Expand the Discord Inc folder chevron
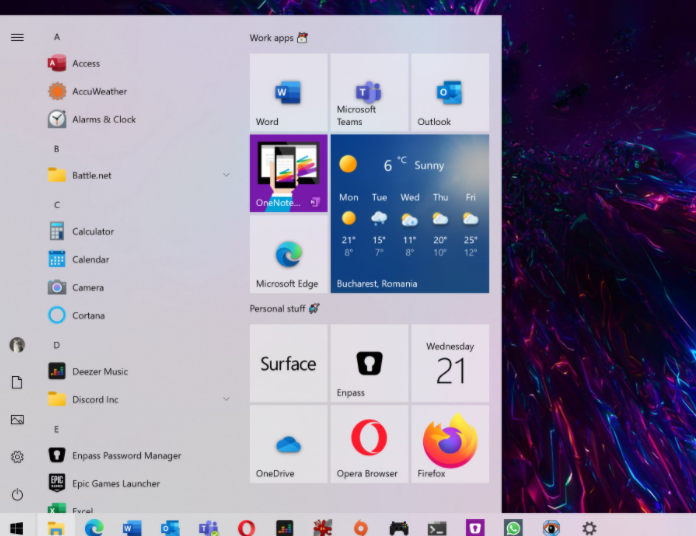This screenshot has height=536, width=696. (226, 399)
